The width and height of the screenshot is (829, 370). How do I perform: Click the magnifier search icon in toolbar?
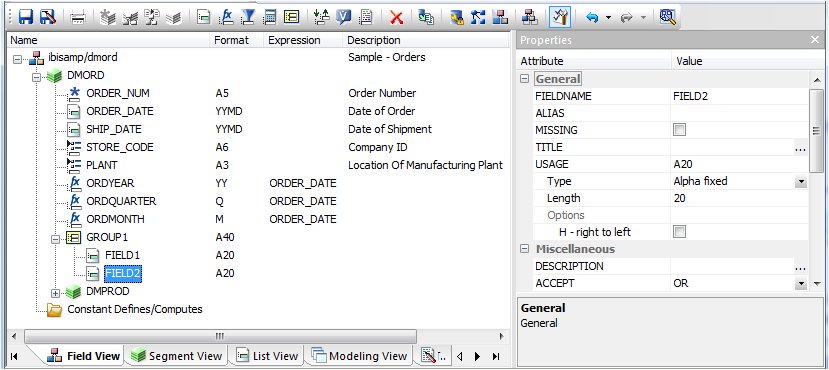point(668,17)
